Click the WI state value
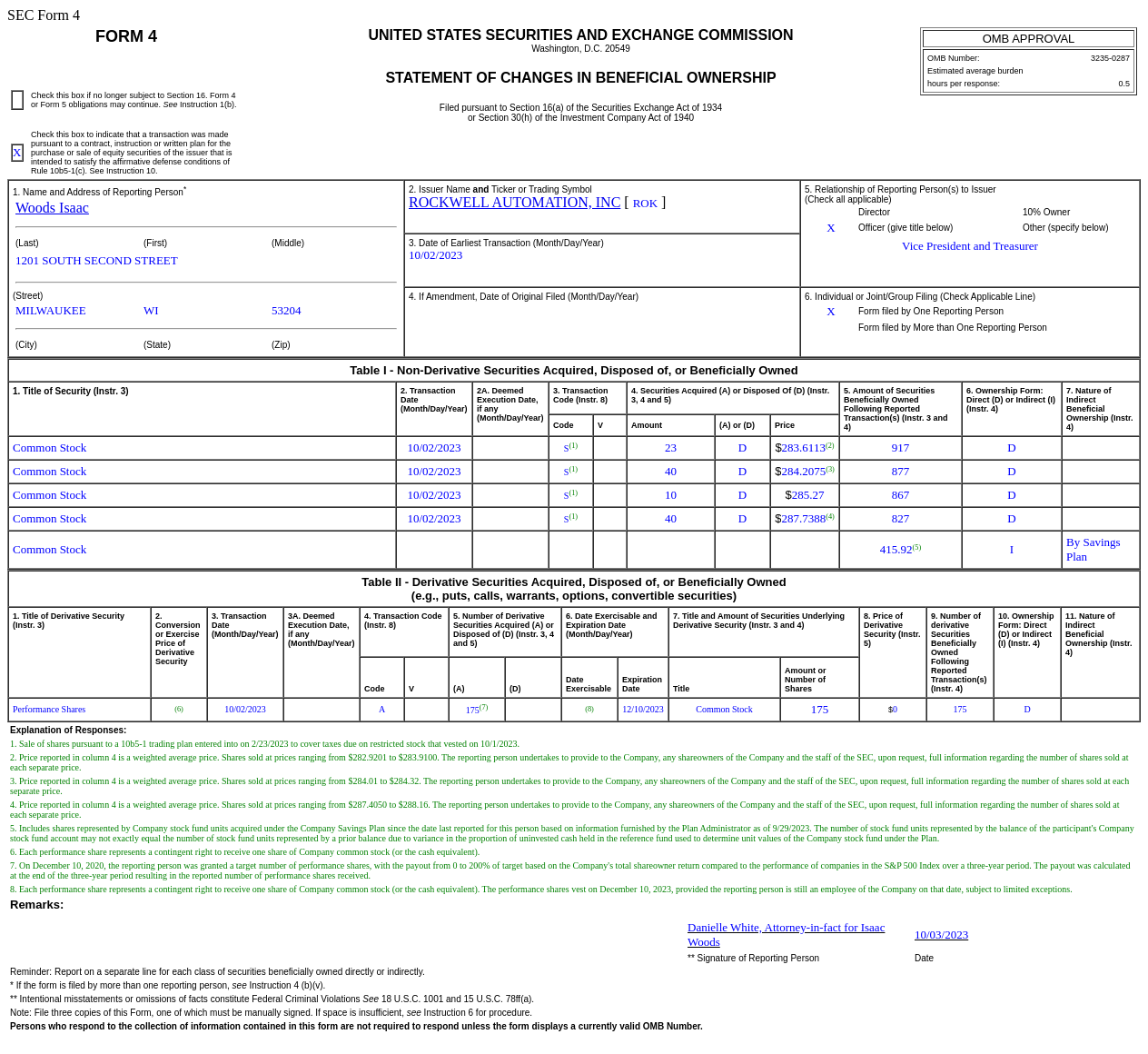Image resolution: width=1148 pixels, height=1054 pixels. pyautogui.click(x=151, y=311)
